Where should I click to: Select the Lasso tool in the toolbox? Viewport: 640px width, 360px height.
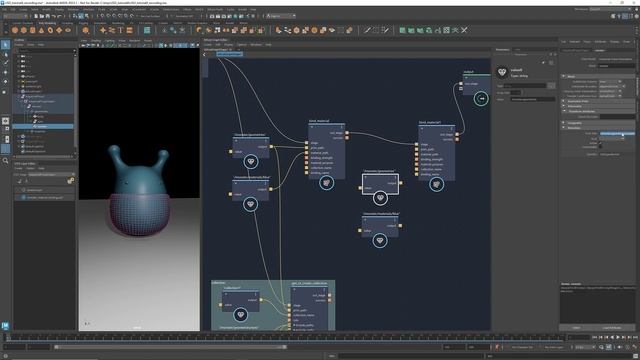point(5,54)
